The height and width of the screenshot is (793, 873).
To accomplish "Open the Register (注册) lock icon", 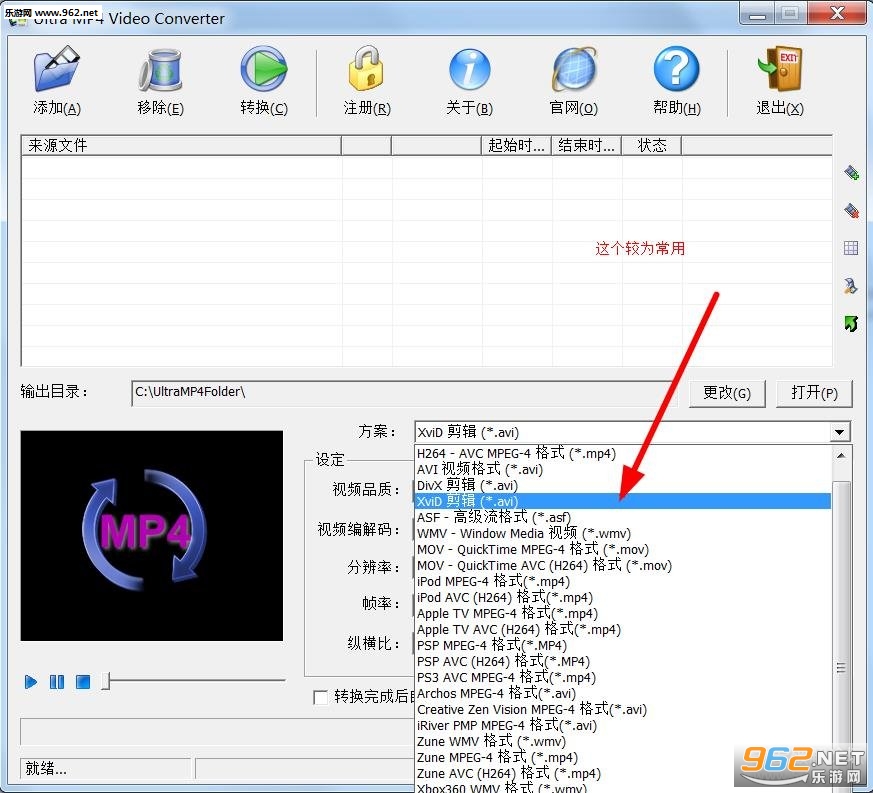I will click(x=367, y=68).
